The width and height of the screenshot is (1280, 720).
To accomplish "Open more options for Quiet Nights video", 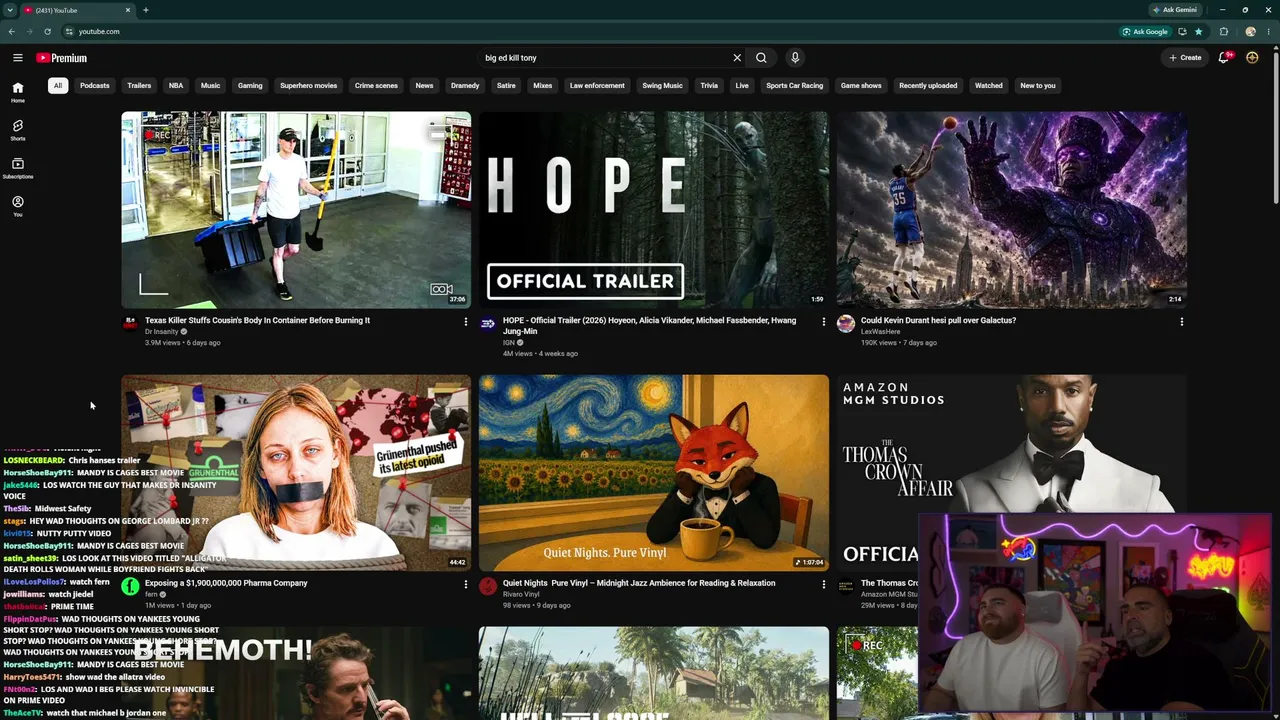I will 823,584.
